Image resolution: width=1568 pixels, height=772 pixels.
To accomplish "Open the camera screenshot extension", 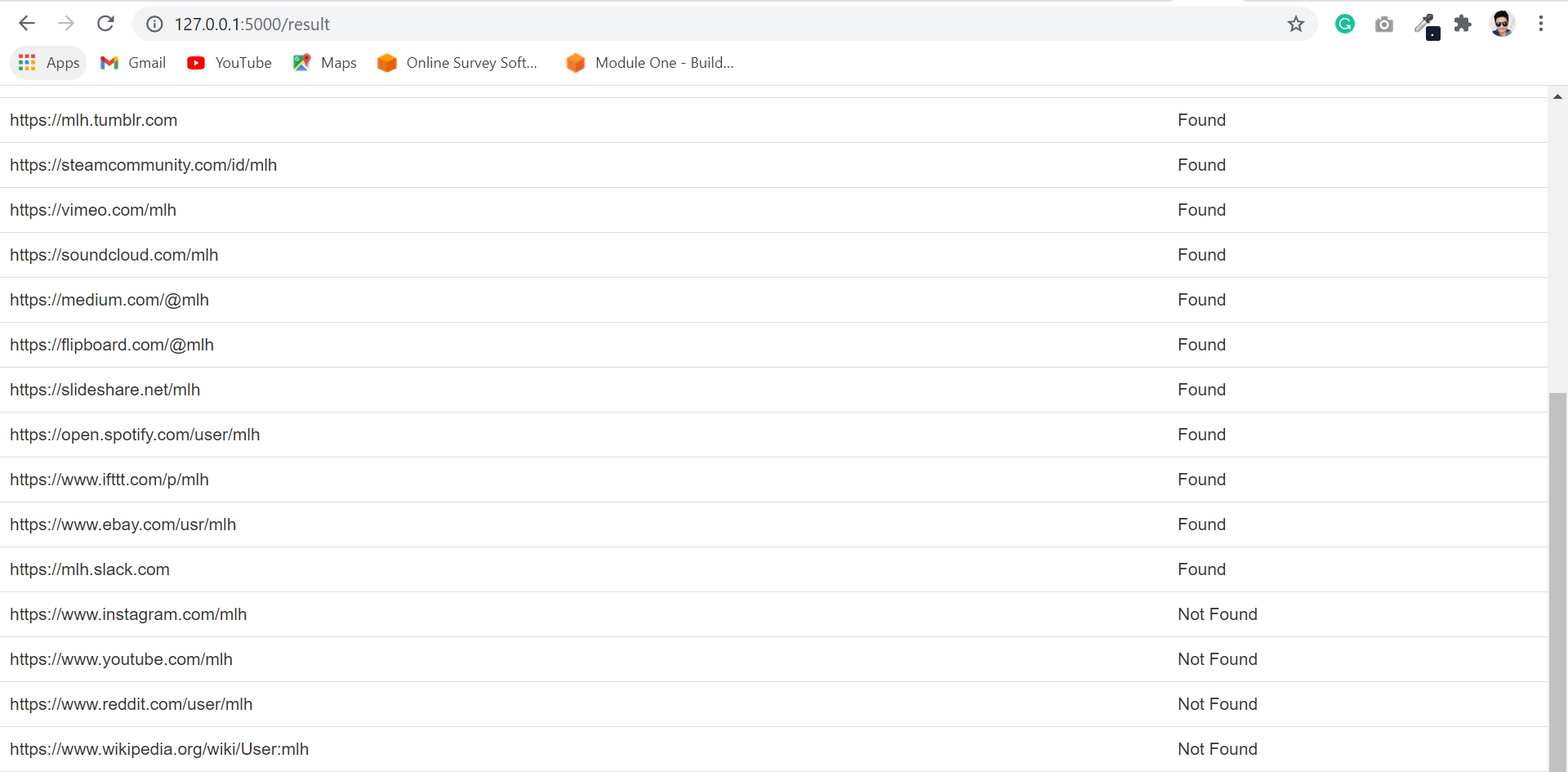I will click(x=1384, y=25).
